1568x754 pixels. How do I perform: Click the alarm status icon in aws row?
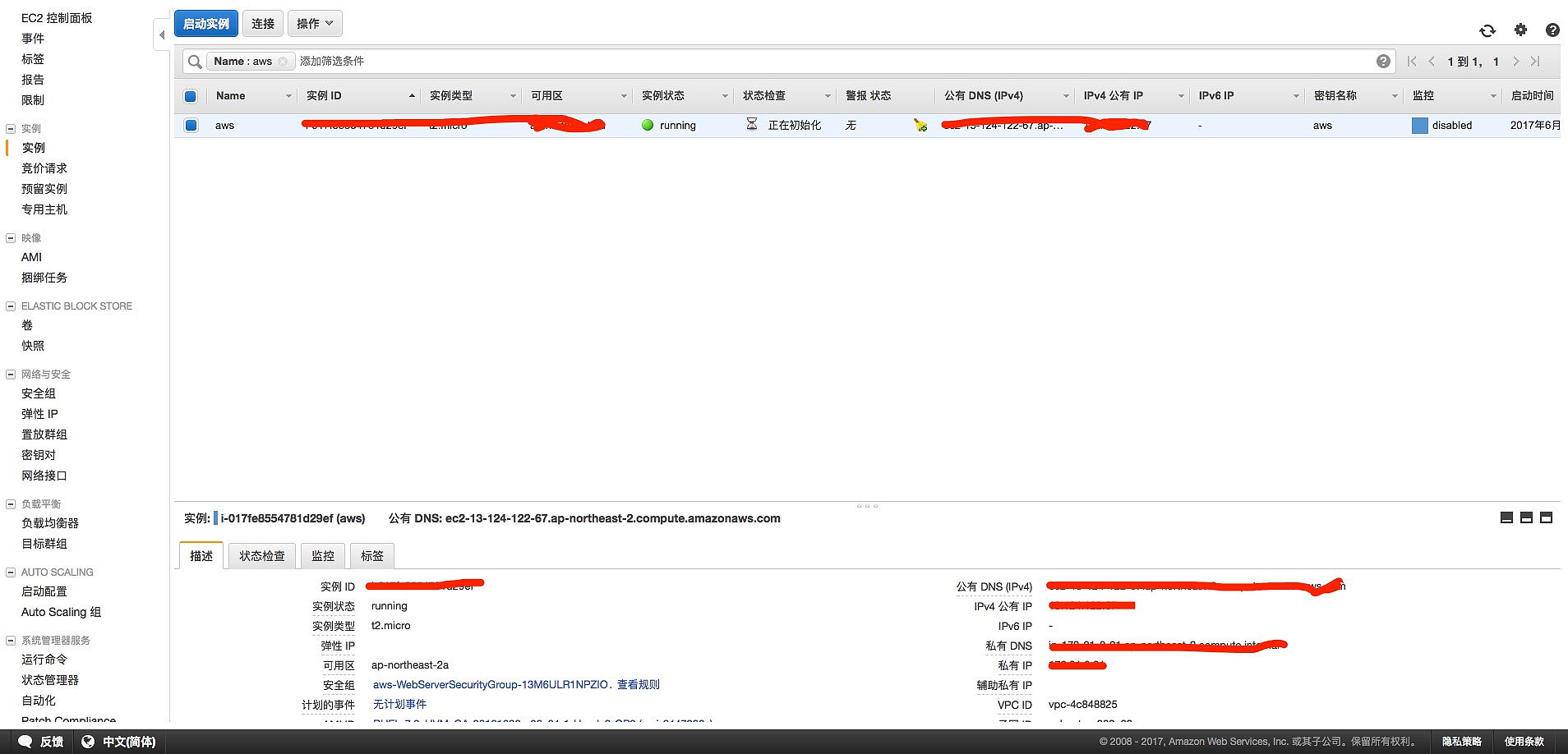pos(920,126)
